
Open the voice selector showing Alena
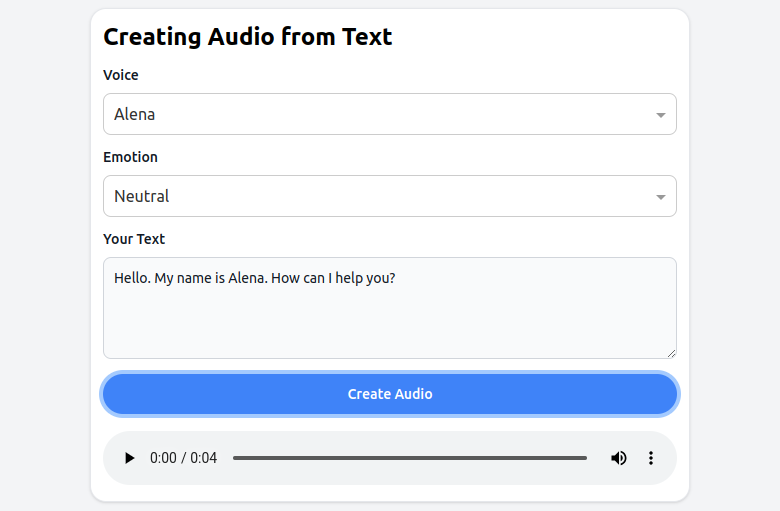coord(380,114)
